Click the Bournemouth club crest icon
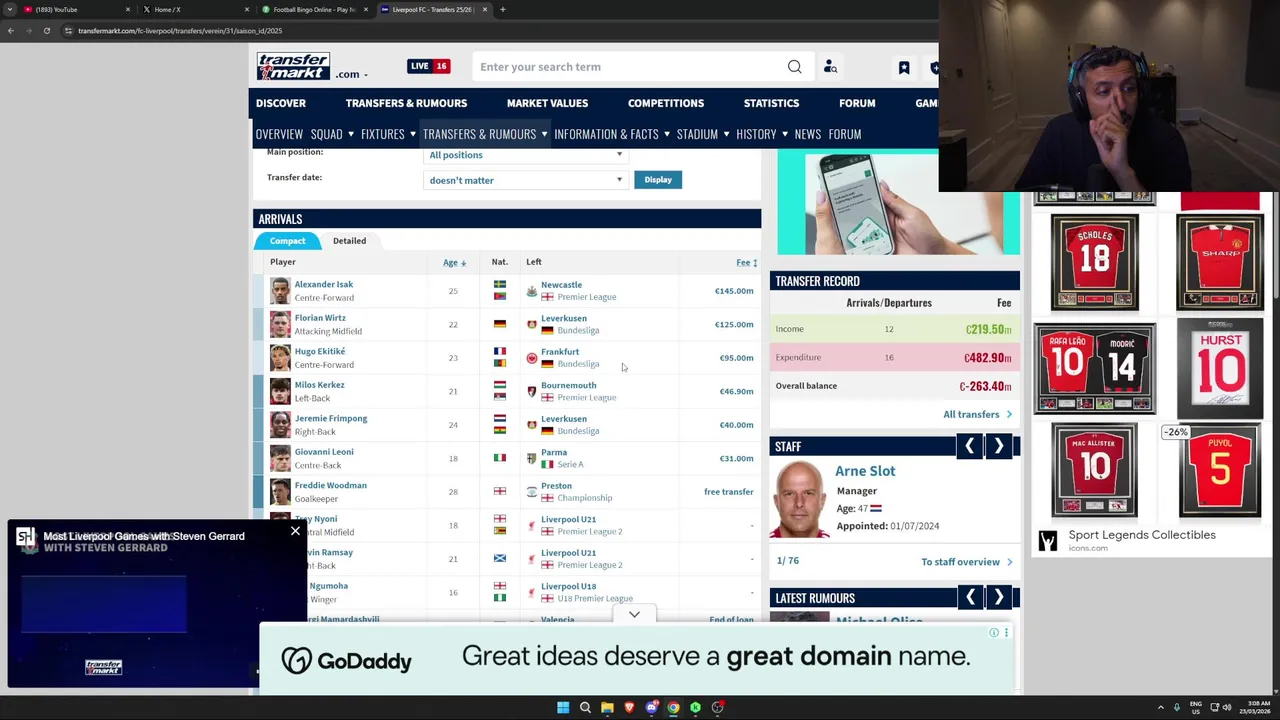This screenshot has height=720, width=1280. [x=532, y=391]
